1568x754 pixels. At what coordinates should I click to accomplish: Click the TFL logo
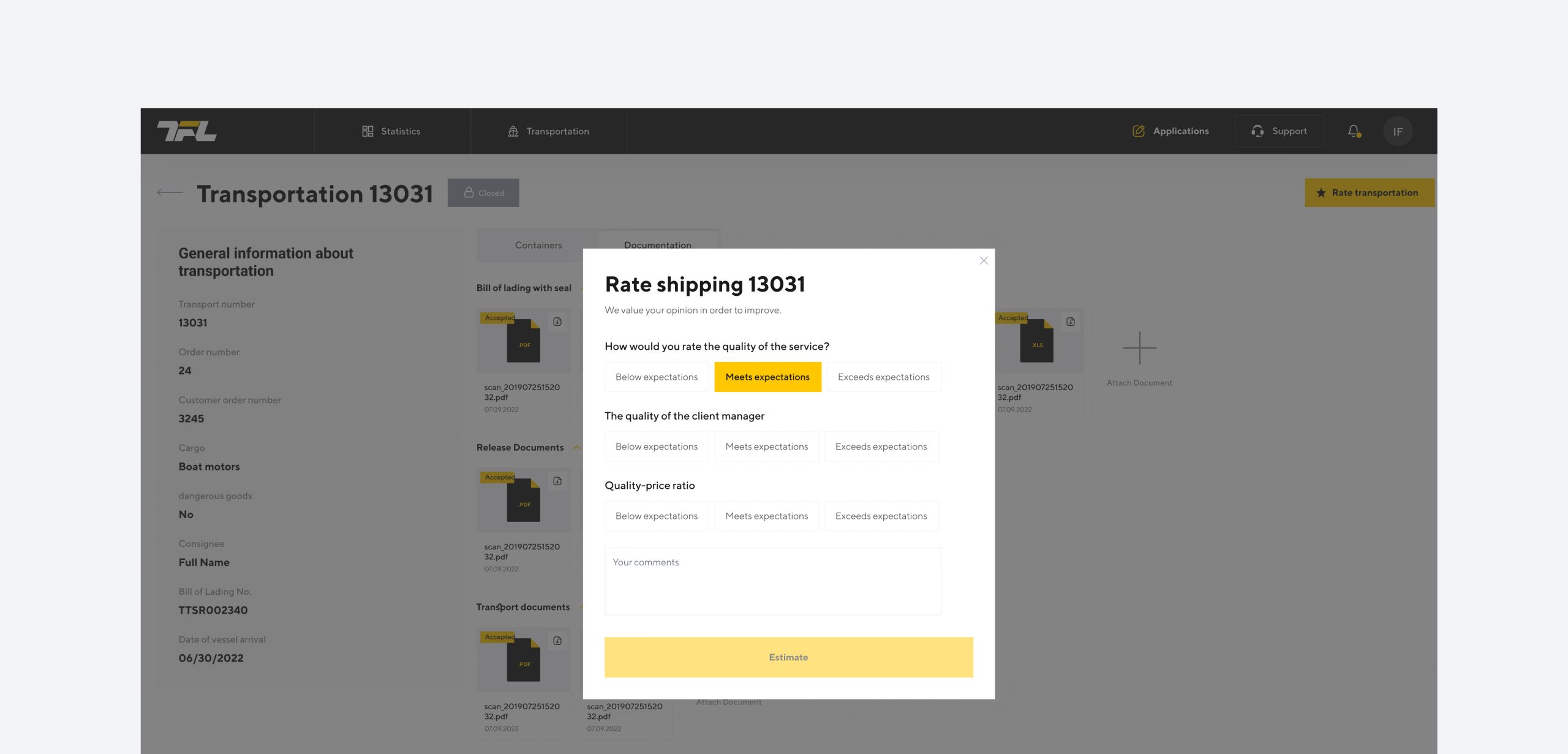[186, 131]
